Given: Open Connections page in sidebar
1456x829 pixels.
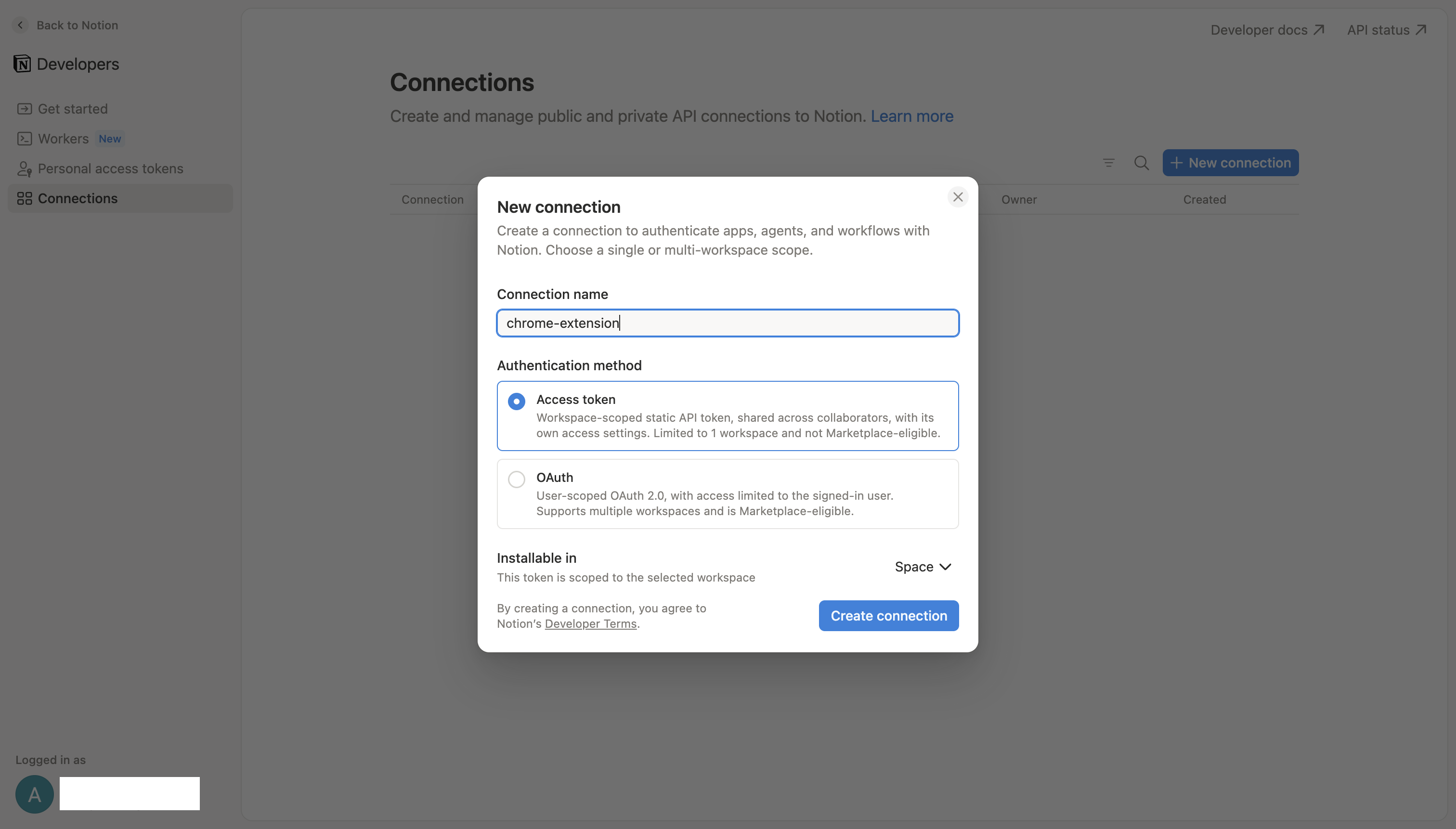Looking at the screenshot, I should coord(121,198).
